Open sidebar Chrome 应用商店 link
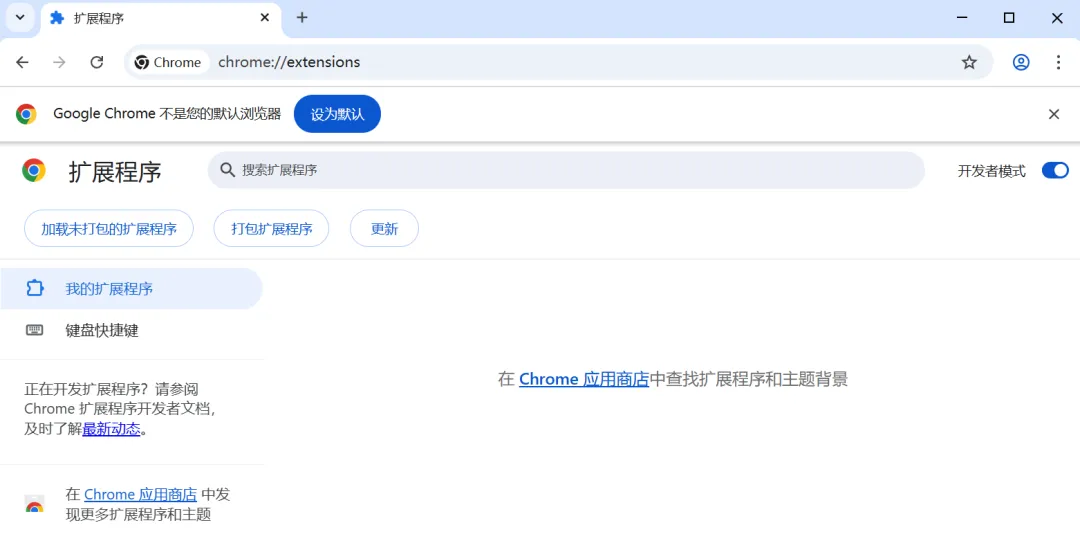The width and height of the screenshot is (1080, 552). [x=141, y=495]
